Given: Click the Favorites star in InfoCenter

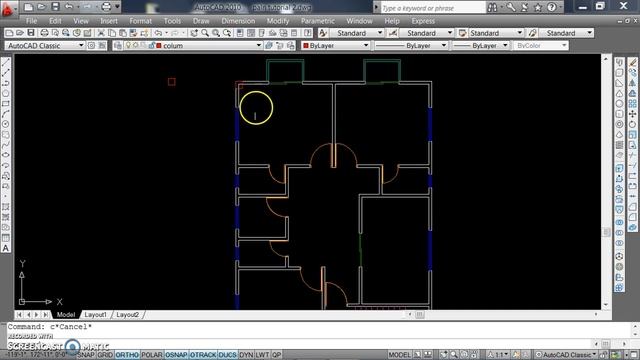Looking at the screenshot, I should (538, 7).
